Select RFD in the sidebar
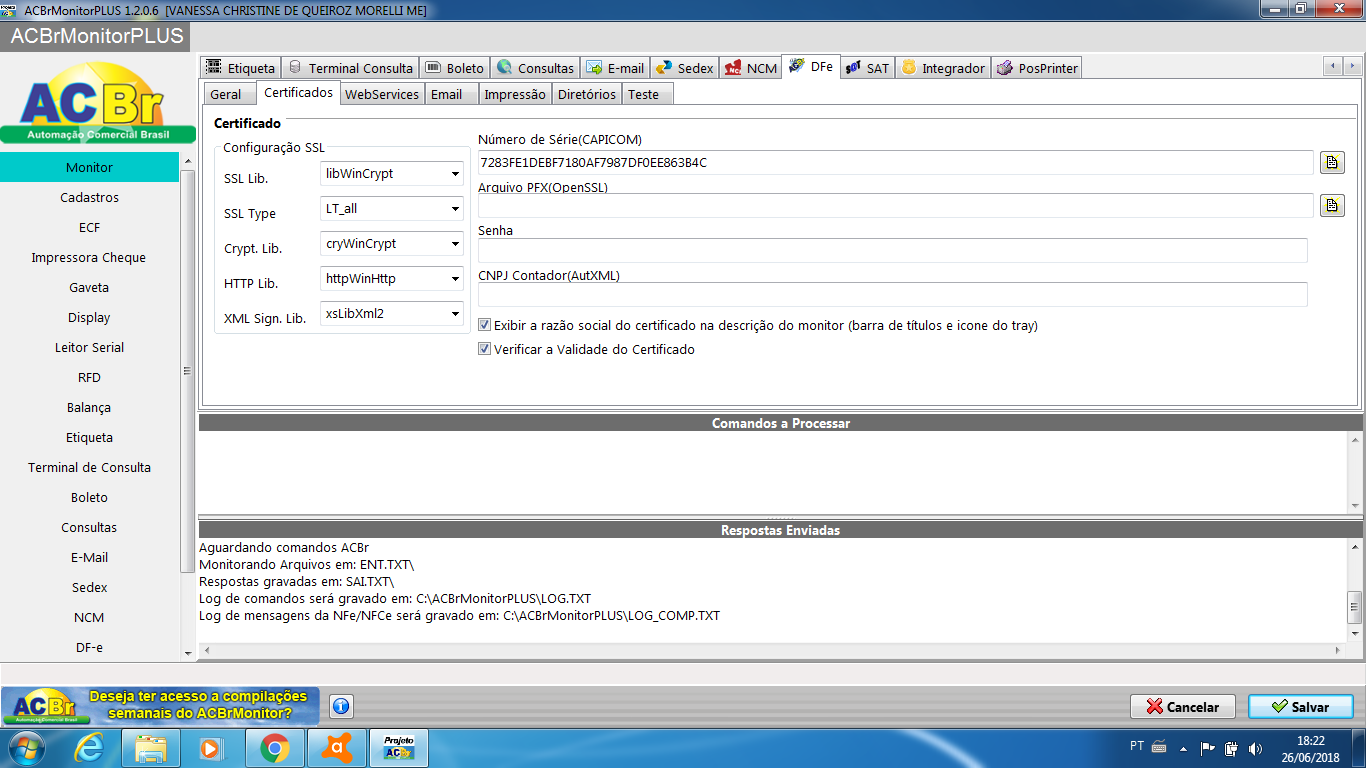 [x=90, y=377]
